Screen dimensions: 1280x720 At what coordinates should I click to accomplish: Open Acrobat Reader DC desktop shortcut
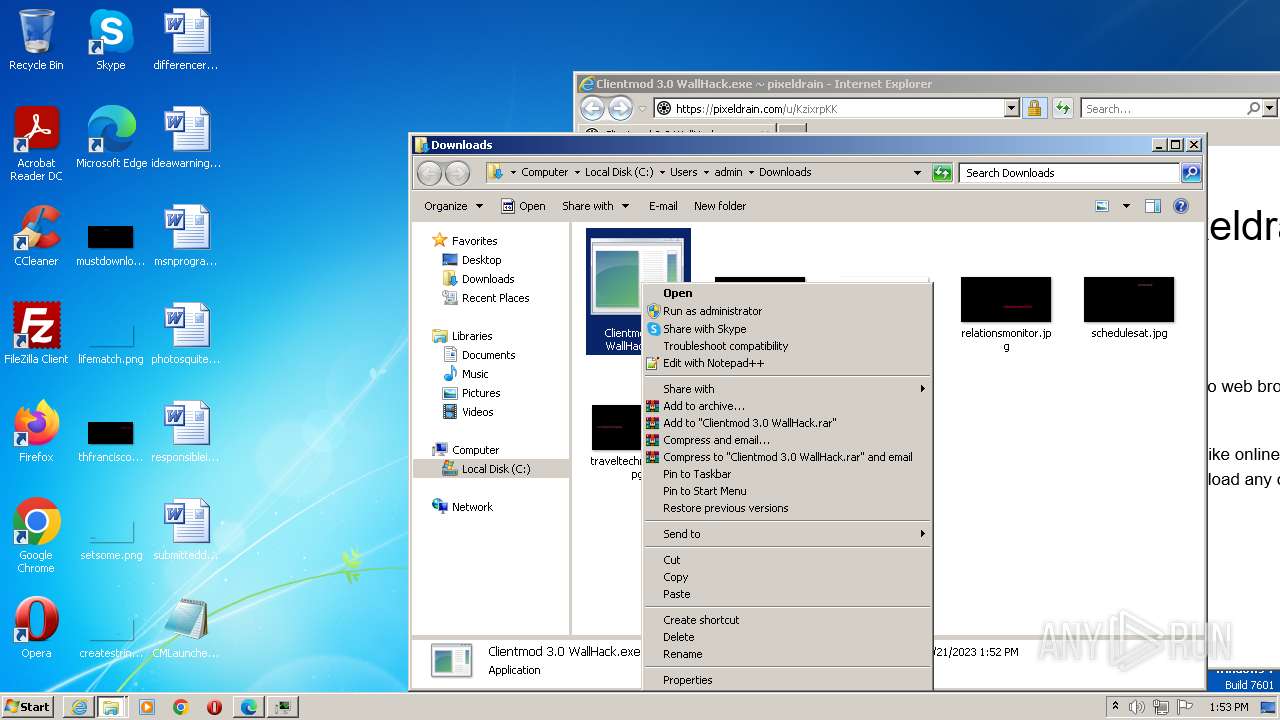36,143
